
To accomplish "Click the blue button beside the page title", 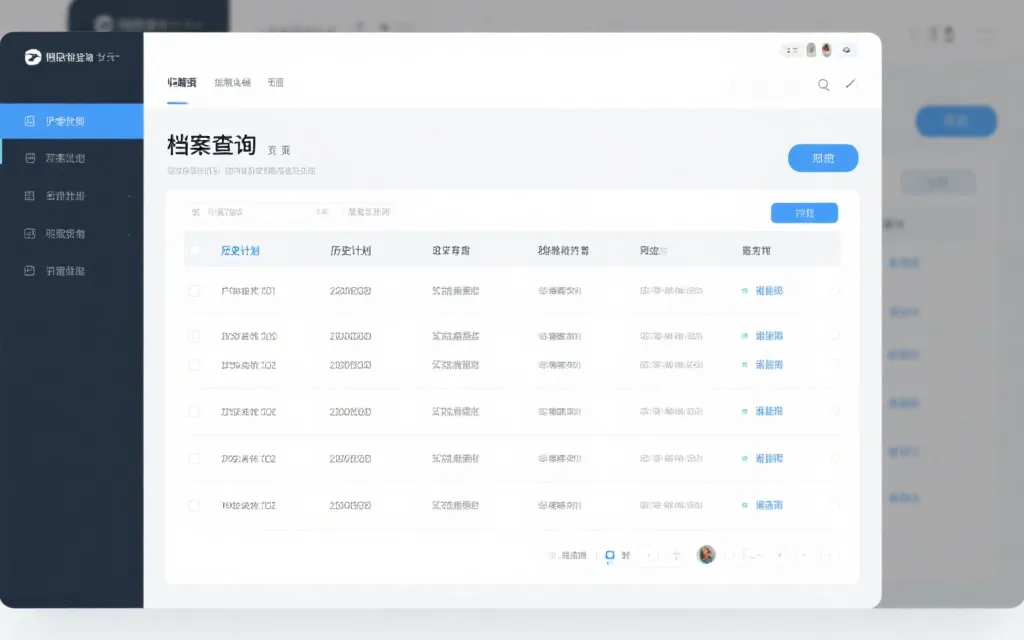I will click(822, 158).
